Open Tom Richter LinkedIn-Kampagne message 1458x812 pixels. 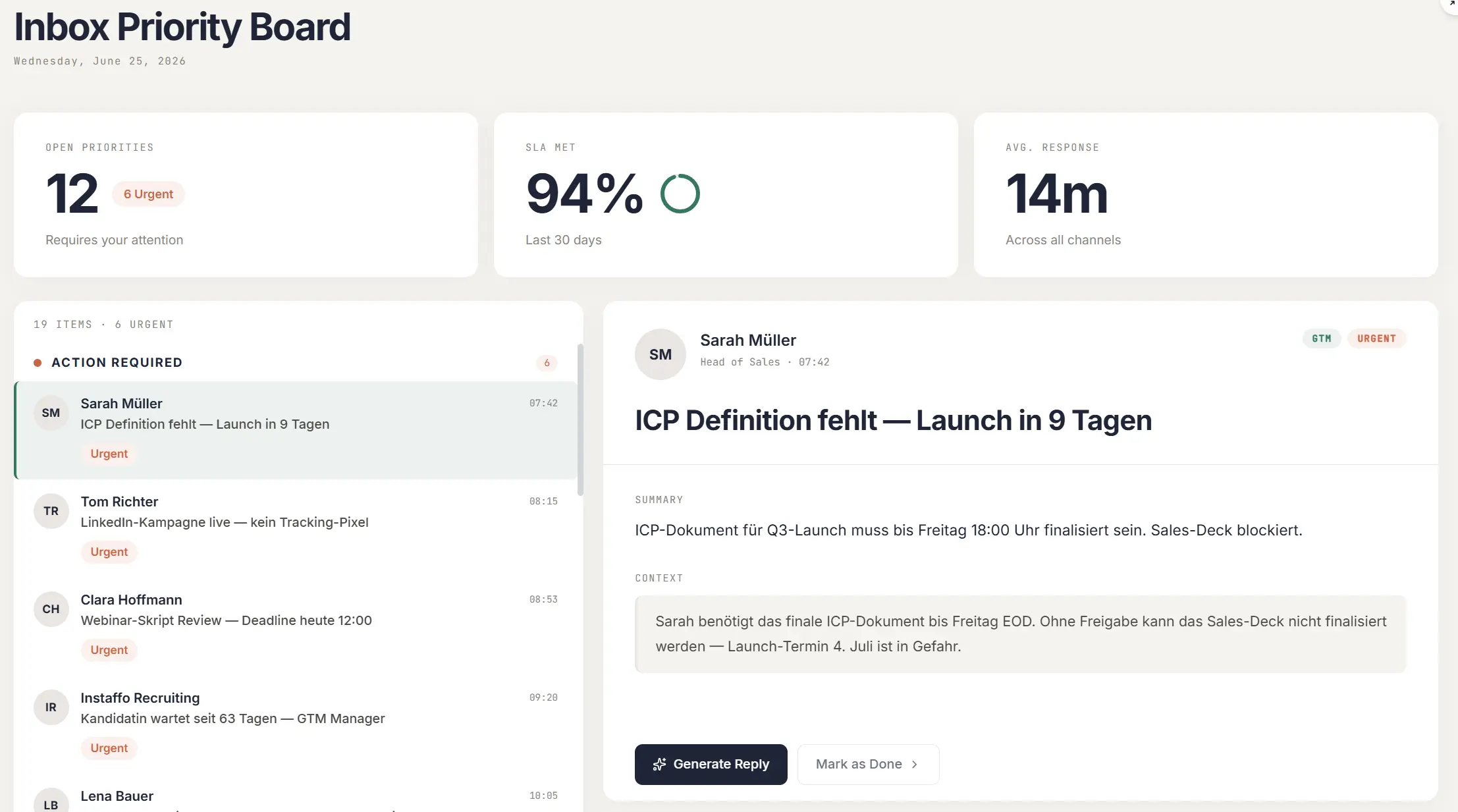coord(296,528)
